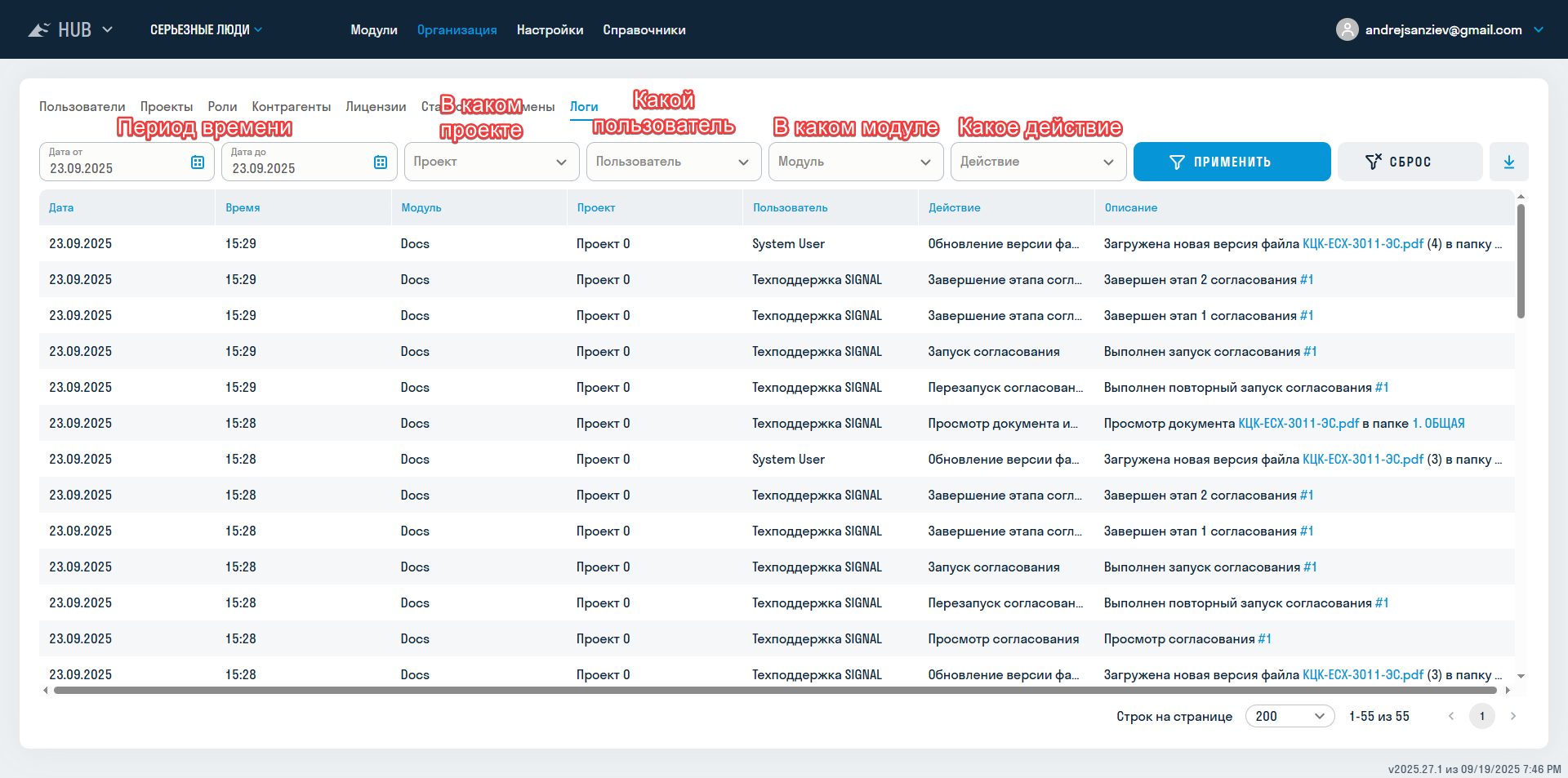Viewport: 1568px width, 778px height.
Task: Expand the Модуль filter dropdown
Action: click(855, 162)
